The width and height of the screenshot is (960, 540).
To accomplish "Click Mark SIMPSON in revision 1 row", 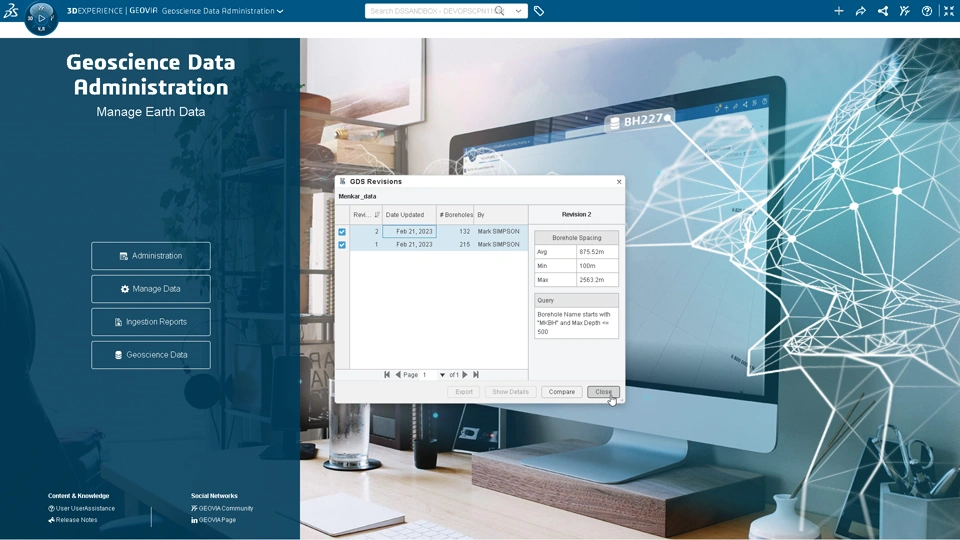I will point(498,244).
